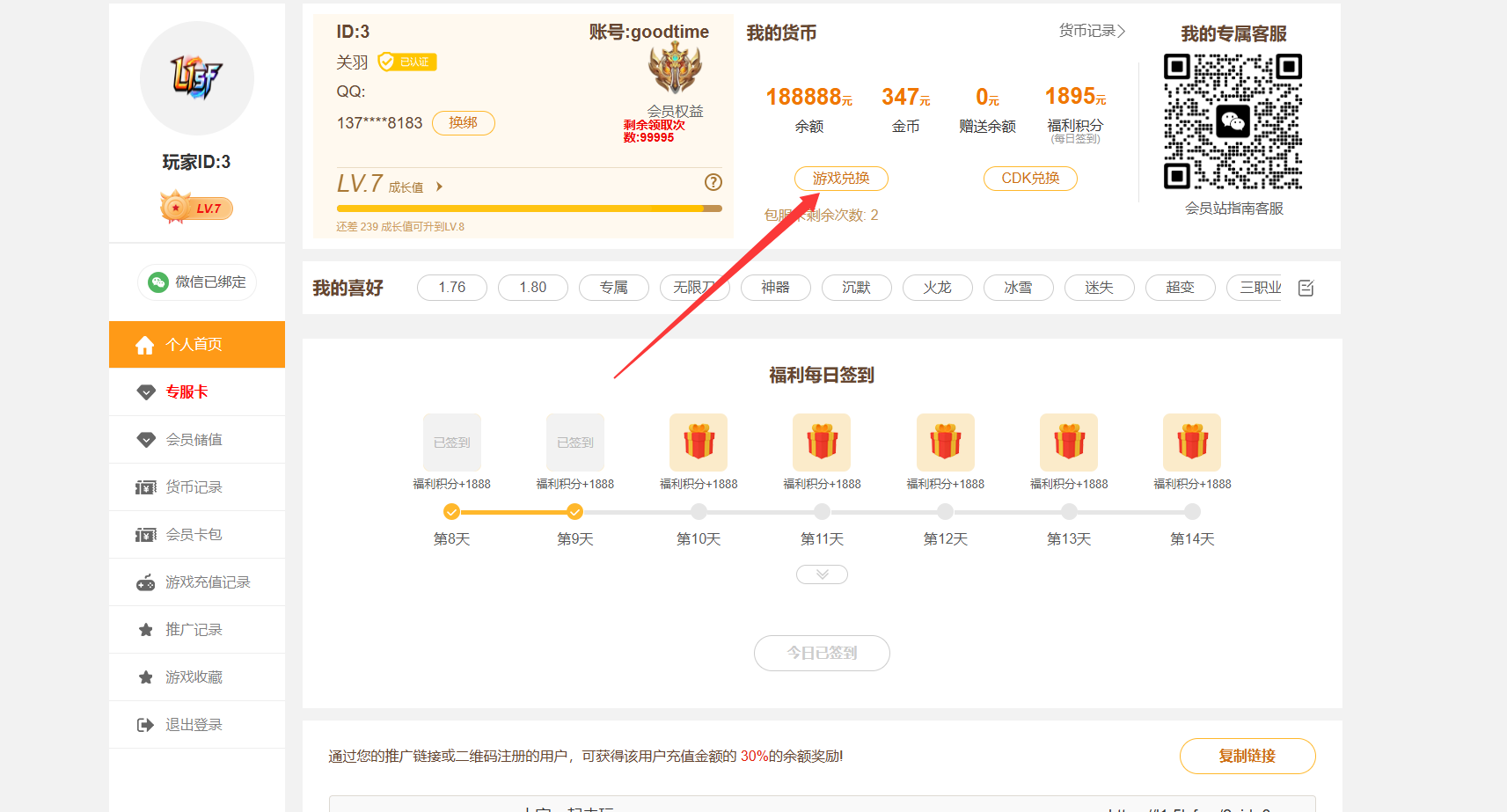This screenshot has height=812, width=1507.
Task: Select the 火龙 preference tag
Action: click(x=938, y=288)
